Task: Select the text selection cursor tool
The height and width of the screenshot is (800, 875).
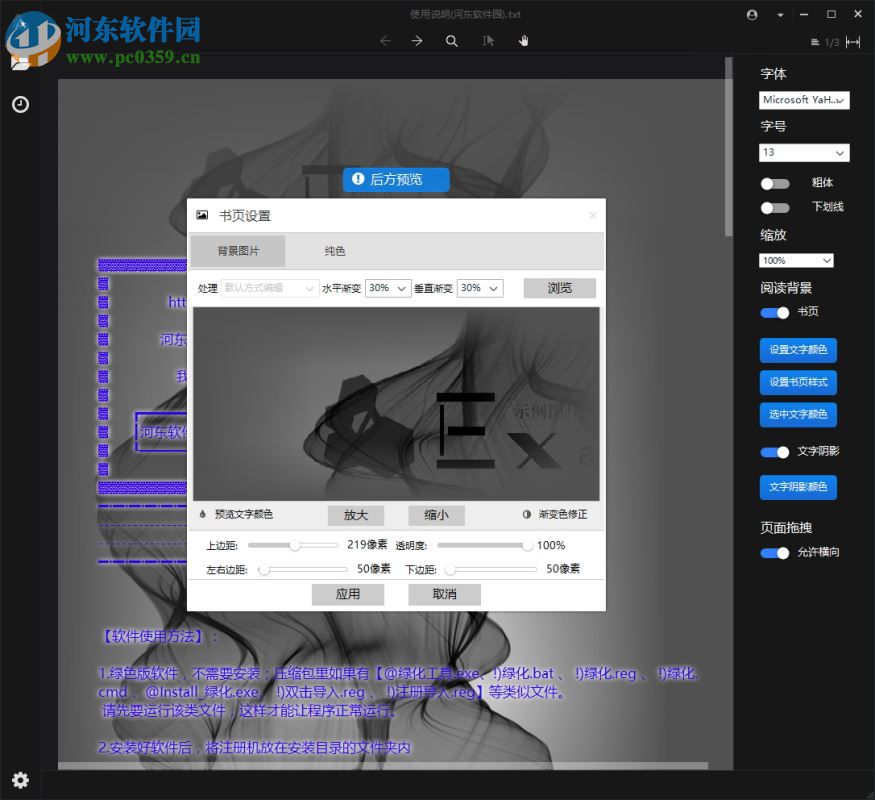Action: (486, 40)
